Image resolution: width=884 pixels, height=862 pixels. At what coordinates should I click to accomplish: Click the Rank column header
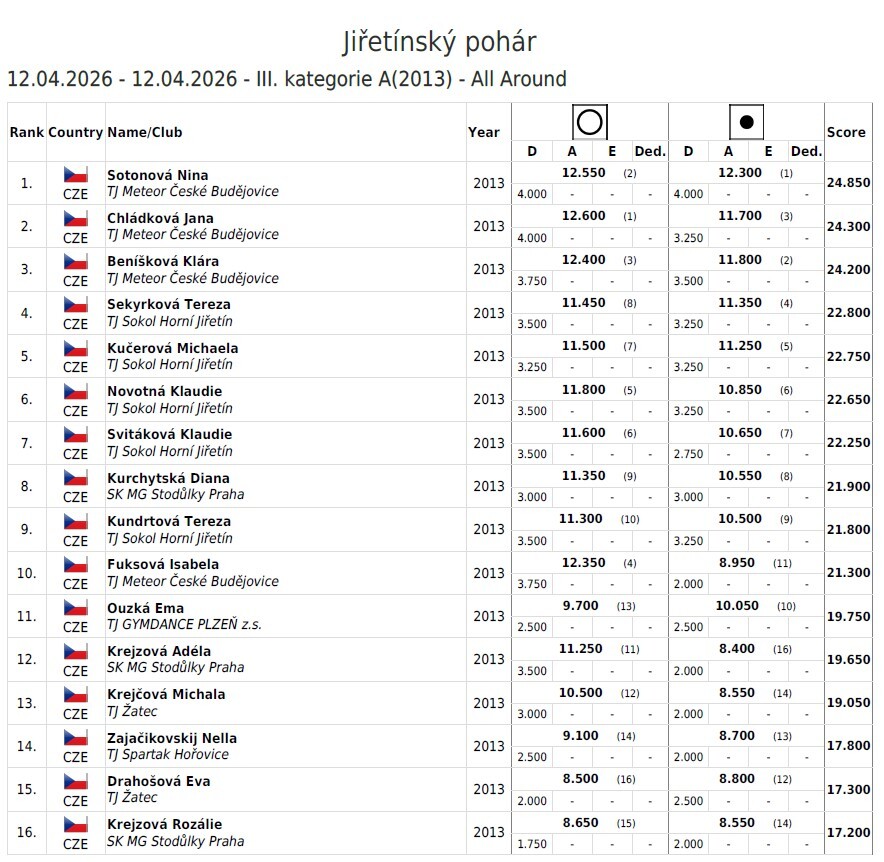[27, 132]
